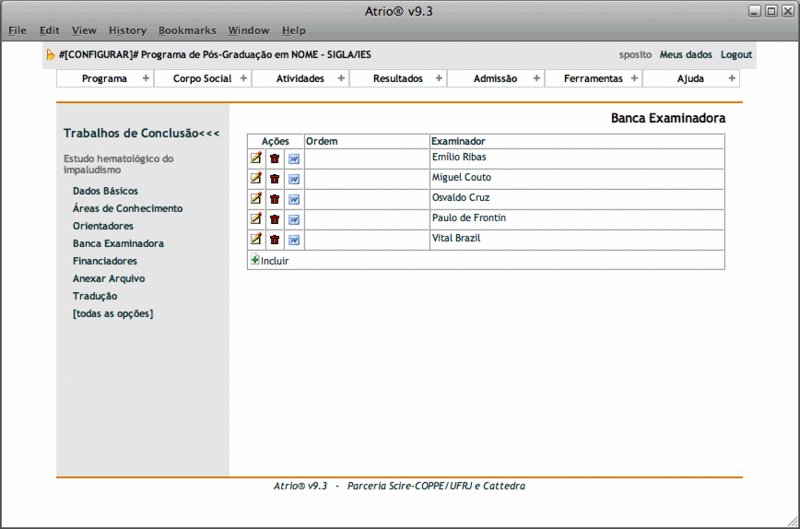Click the green plus Incluir icon
The width and height of the screenshot is (800, 529).
click(x=255, y=260)
